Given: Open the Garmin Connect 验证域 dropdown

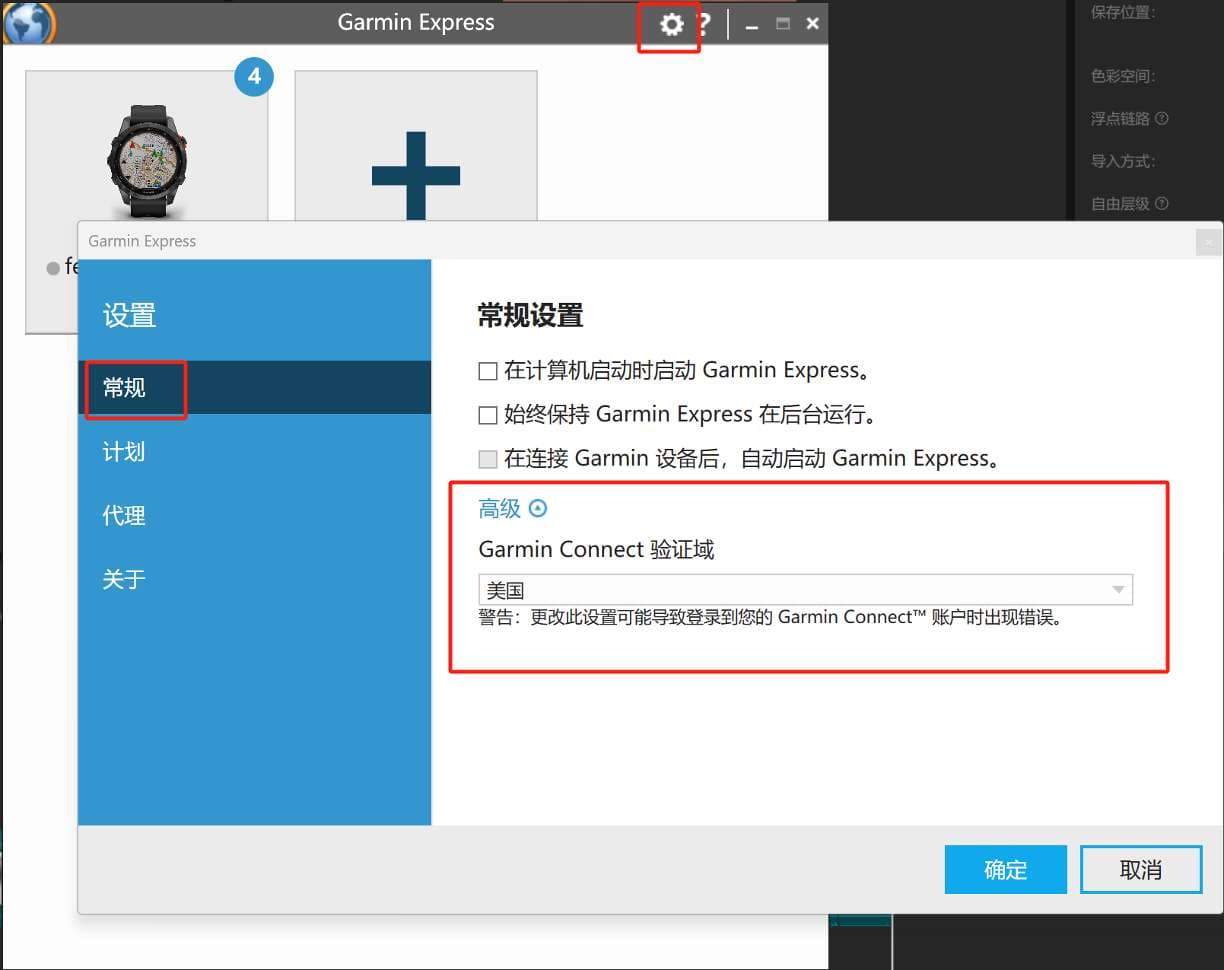Looking at the screenshot, I should pos(805,590).
